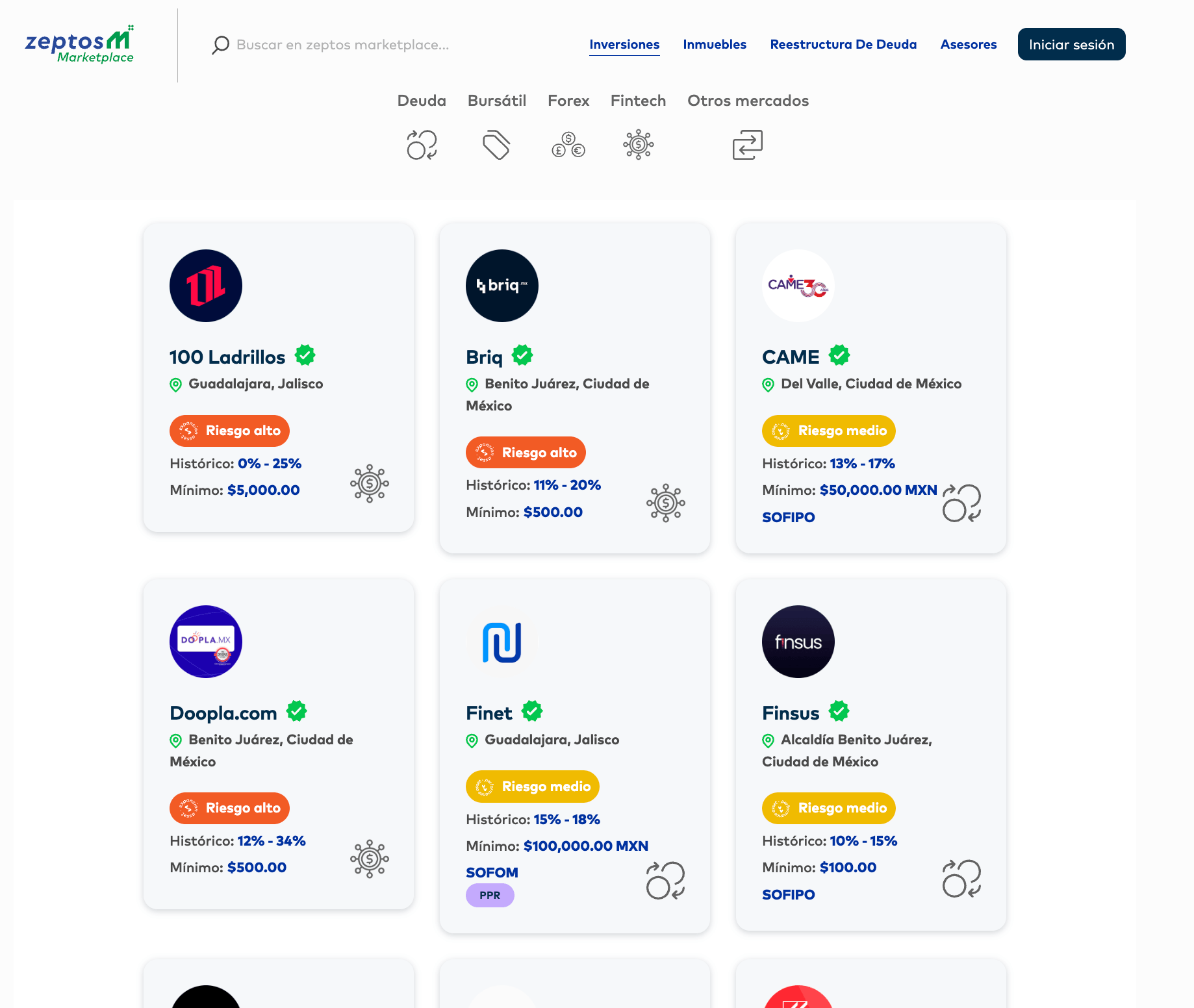Open the Finsus logo

(798, 642)
